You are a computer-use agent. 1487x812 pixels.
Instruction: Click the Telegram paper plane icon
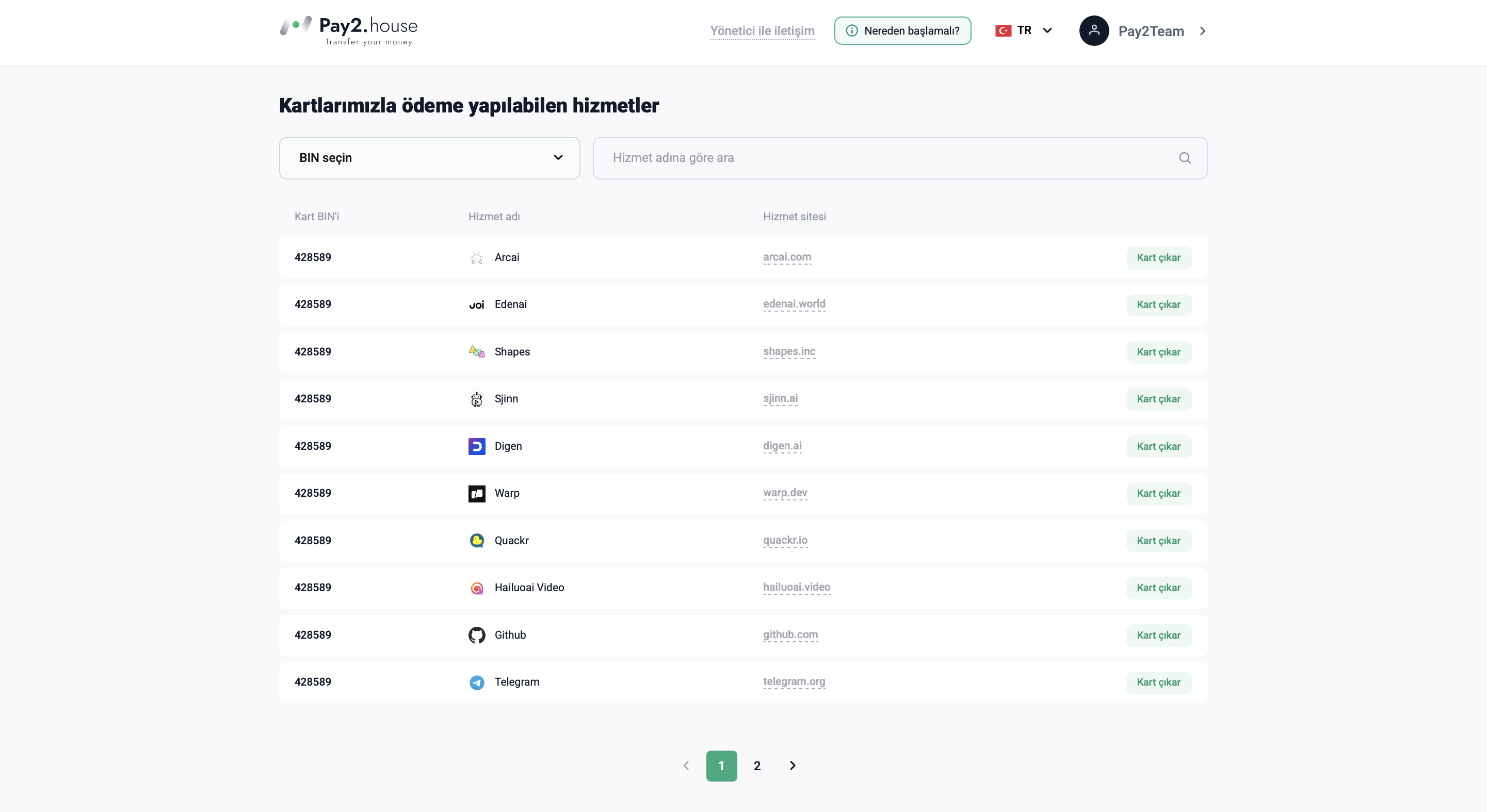pyautogui.click(x=476, y=682)
